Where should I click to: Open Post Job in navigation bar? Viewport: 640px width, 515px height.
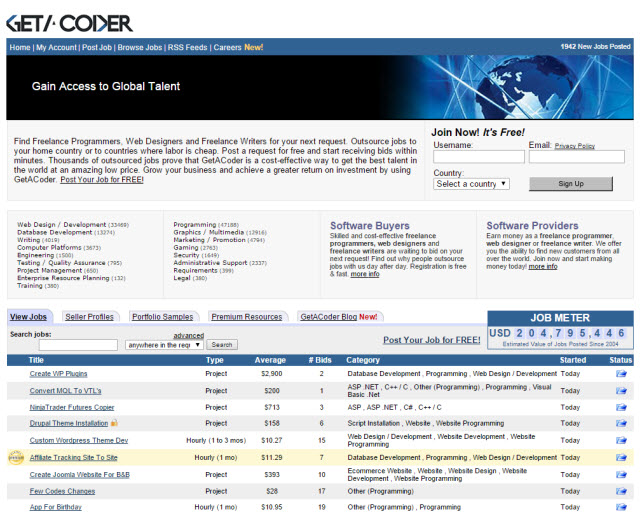point(97,47)
